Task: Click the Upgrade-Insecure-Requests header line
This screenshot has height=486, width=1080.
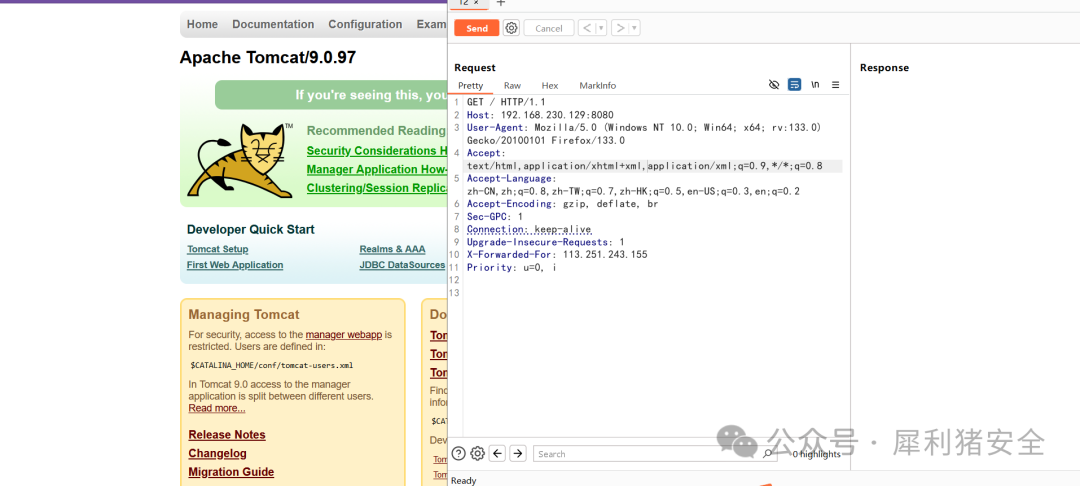Action: coord(546,242)
